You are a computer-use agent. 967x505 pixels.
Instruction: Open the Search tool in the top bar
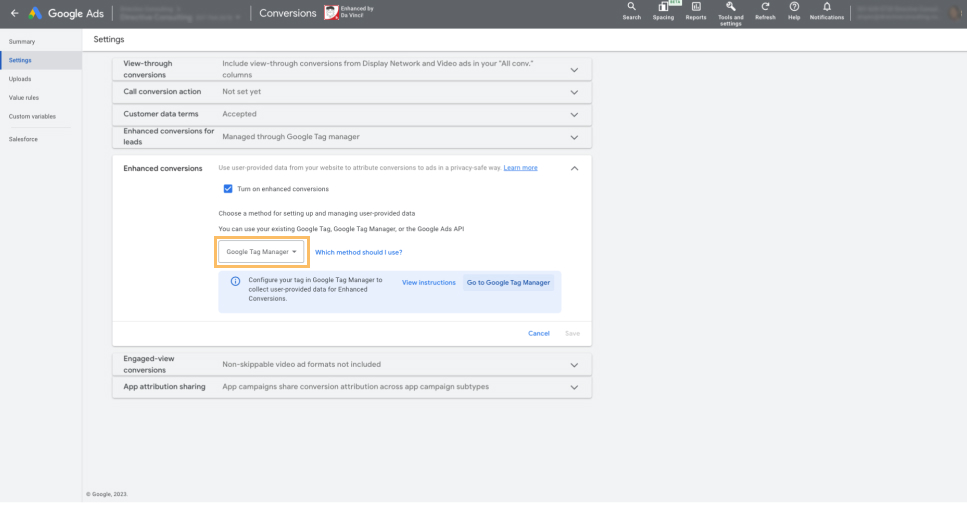coord(632,11)
